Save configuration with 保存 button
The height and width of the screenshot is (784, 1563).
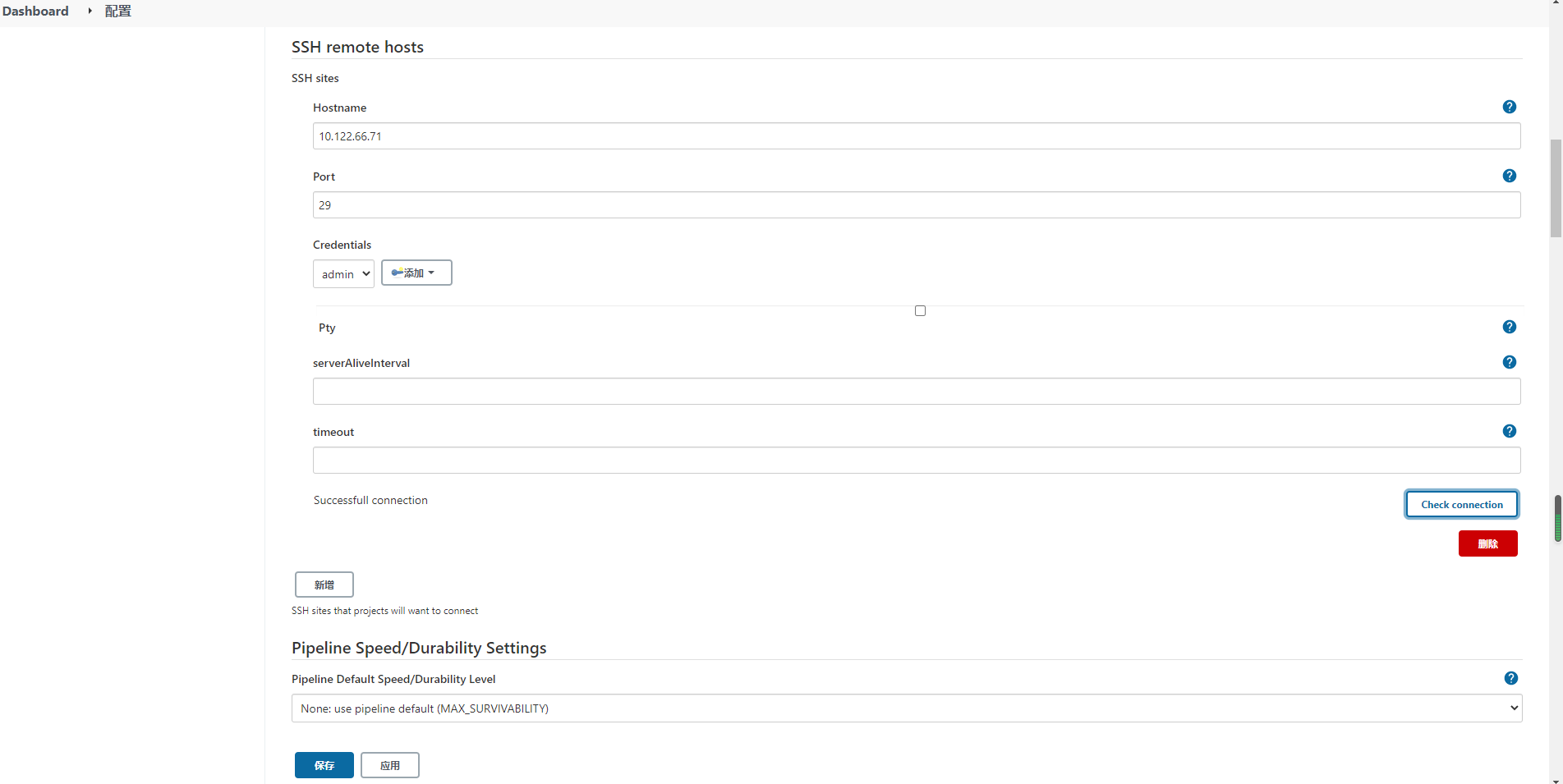pos(324,765)
